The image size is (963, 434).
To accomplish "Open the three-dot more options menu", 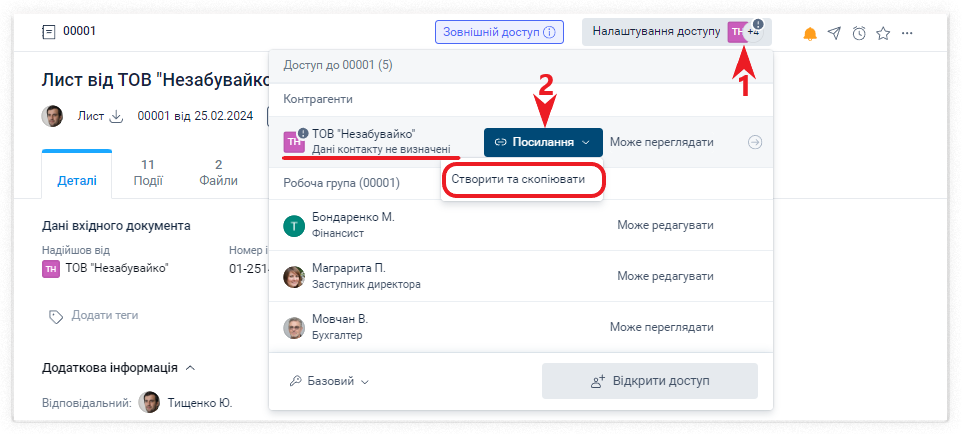I will 907,33.
